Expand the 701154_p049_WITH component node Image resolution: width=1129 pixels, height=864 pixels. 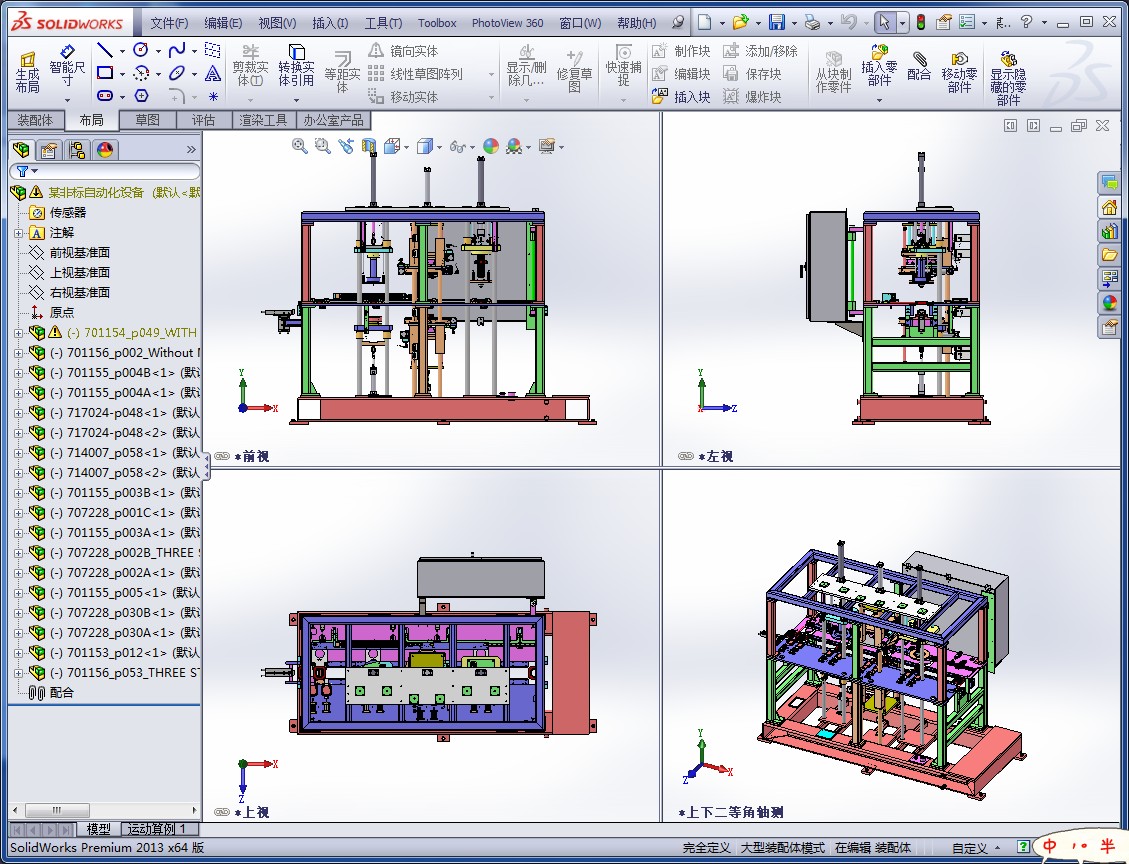tap(19, 333)
